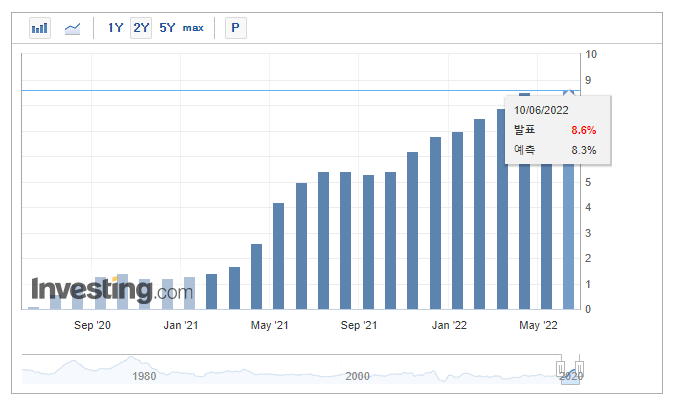Click the right range slider handle

tap(579, 368)
